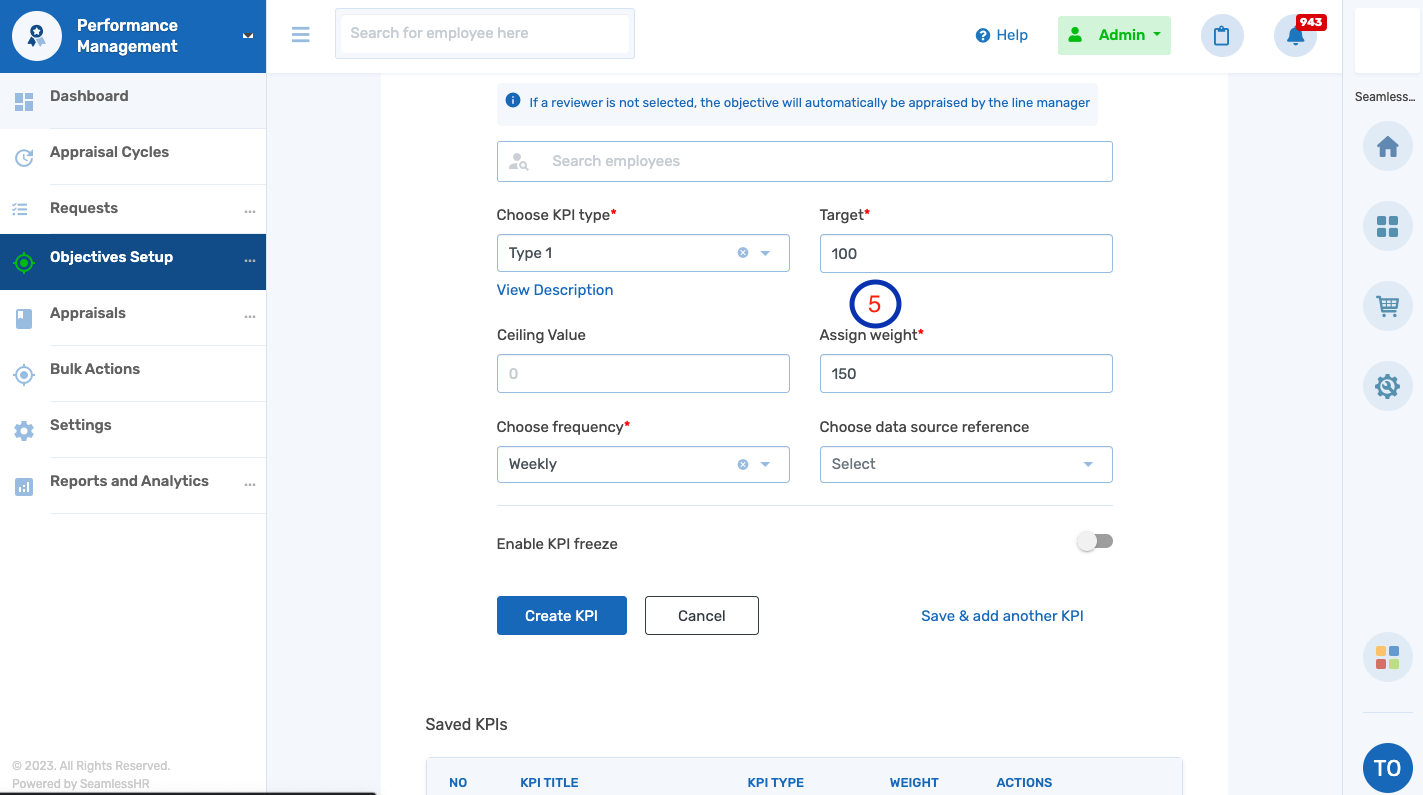The image size is (1423, 795).
Task: Click the hamburger menu icon
Action: coord(300,35)
